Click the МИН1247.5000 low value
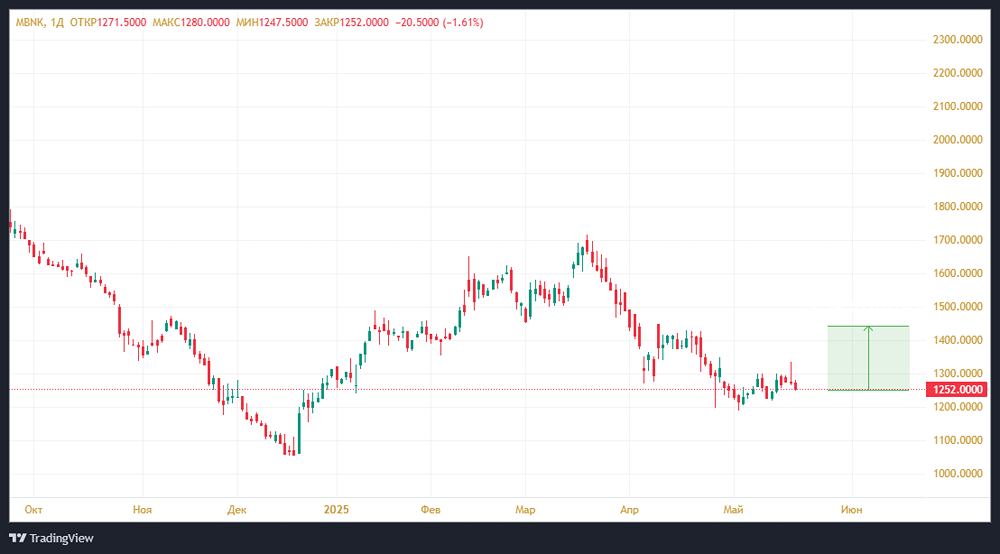Image resolution: width=1000 pixels, height=554 pixels. point(272,22)
